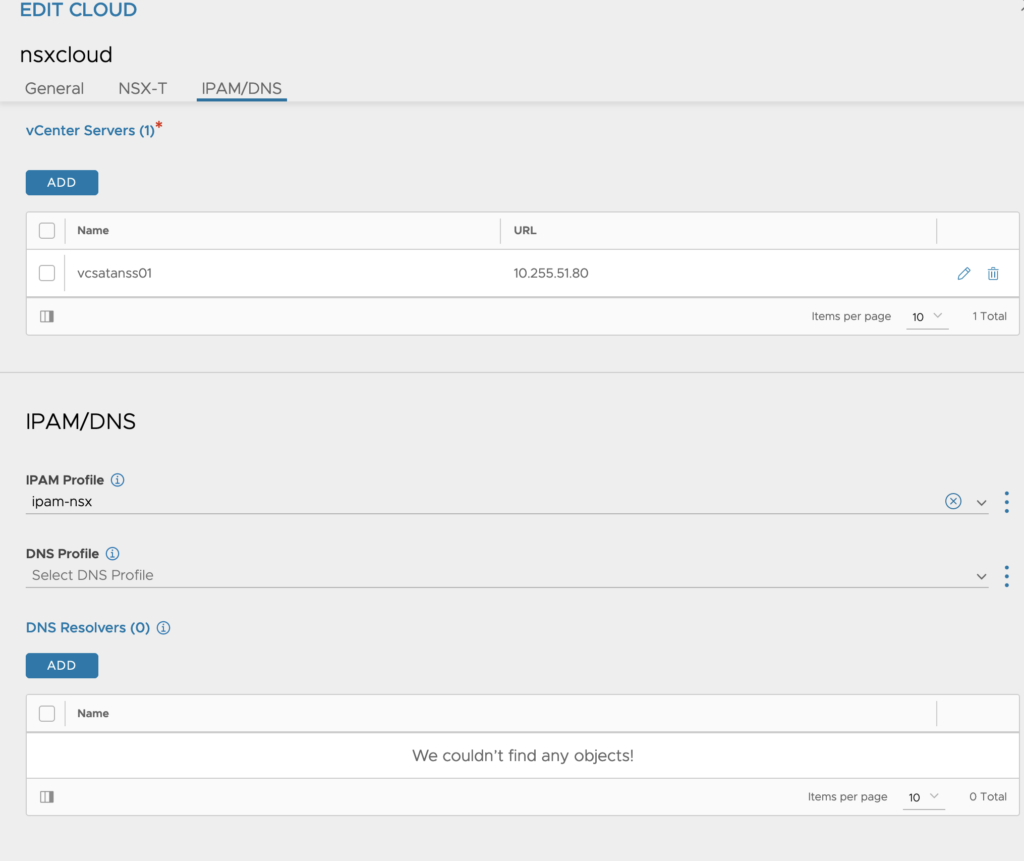Switch to the General tab
The image size is (1024, 861).
[x=54, y=88]
